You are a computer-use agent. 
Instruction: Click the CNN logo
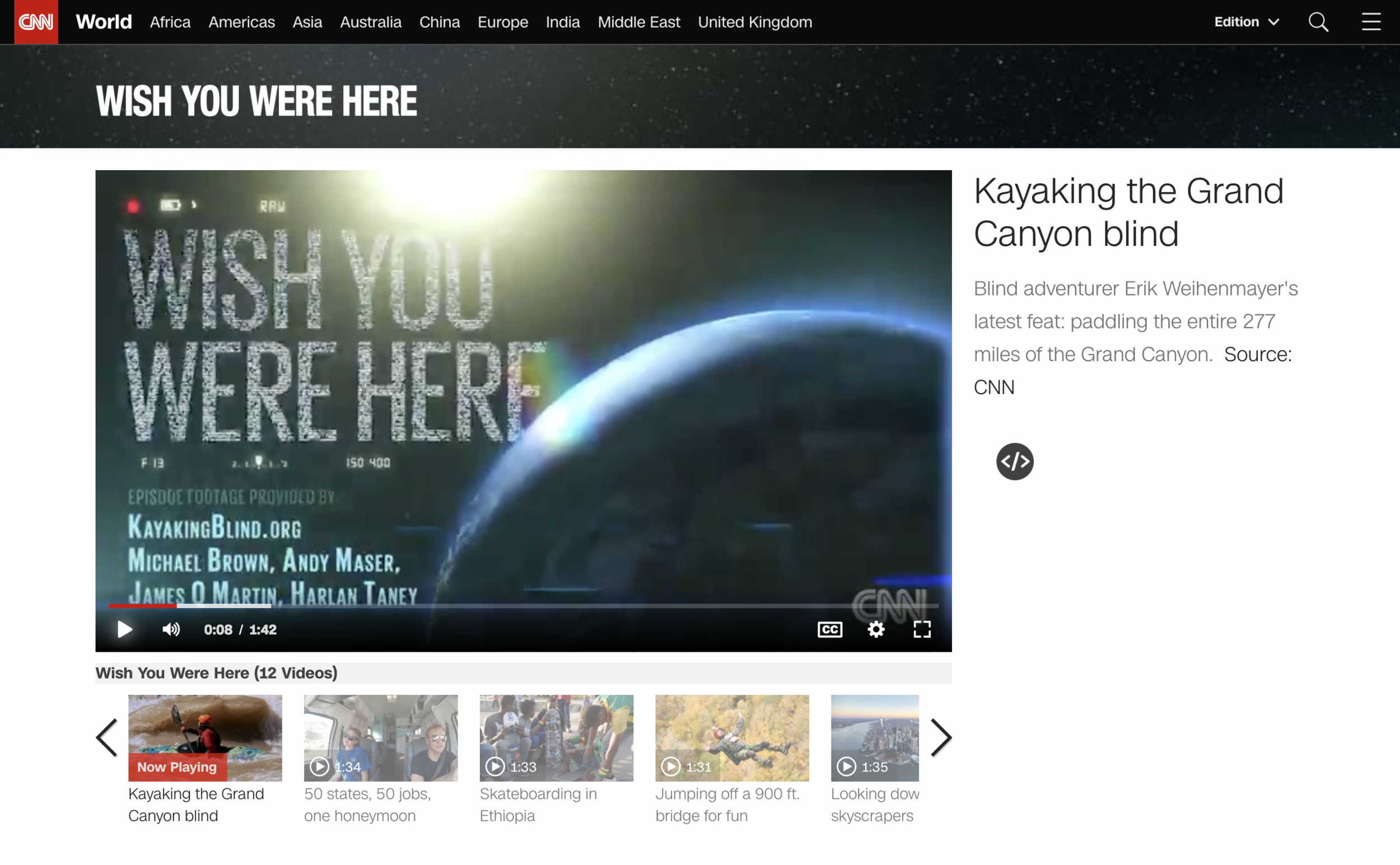pos(36,22)
